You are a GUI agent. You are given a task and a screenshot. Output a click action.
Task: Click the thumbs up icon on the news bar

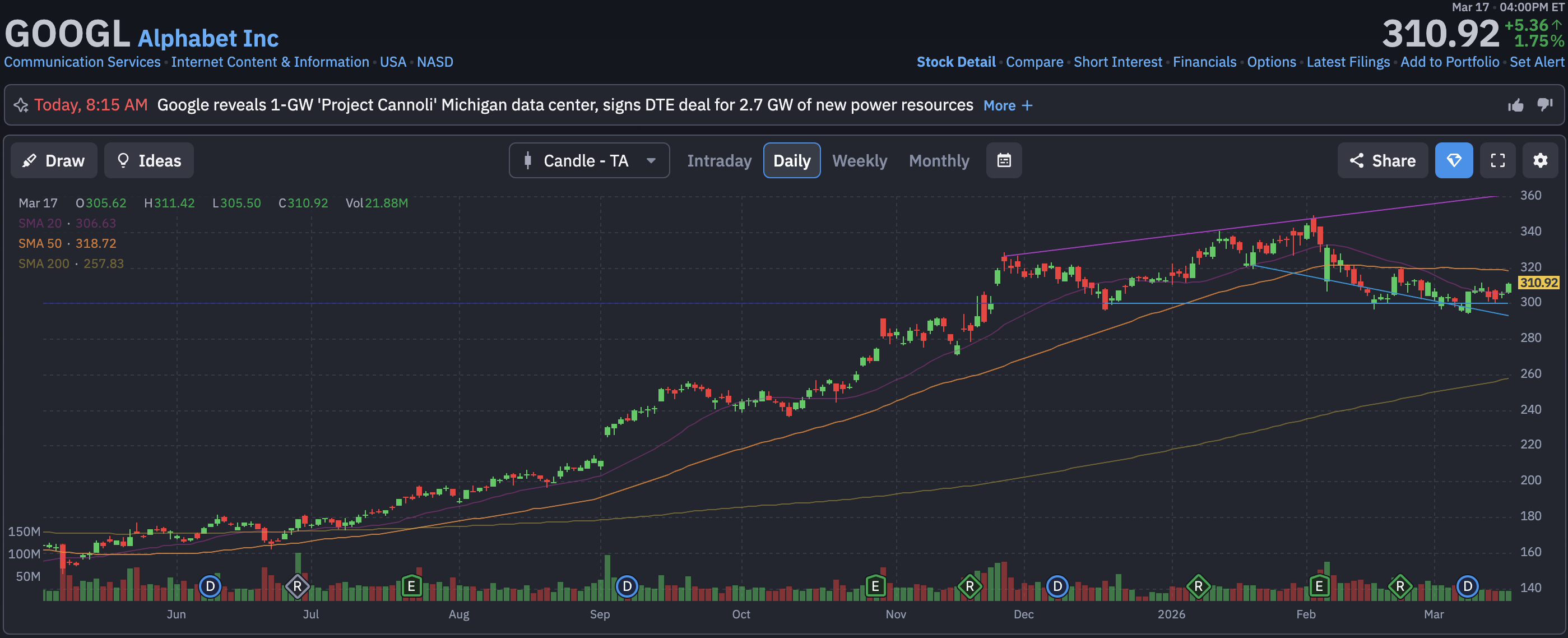[x=1516, y=105]
